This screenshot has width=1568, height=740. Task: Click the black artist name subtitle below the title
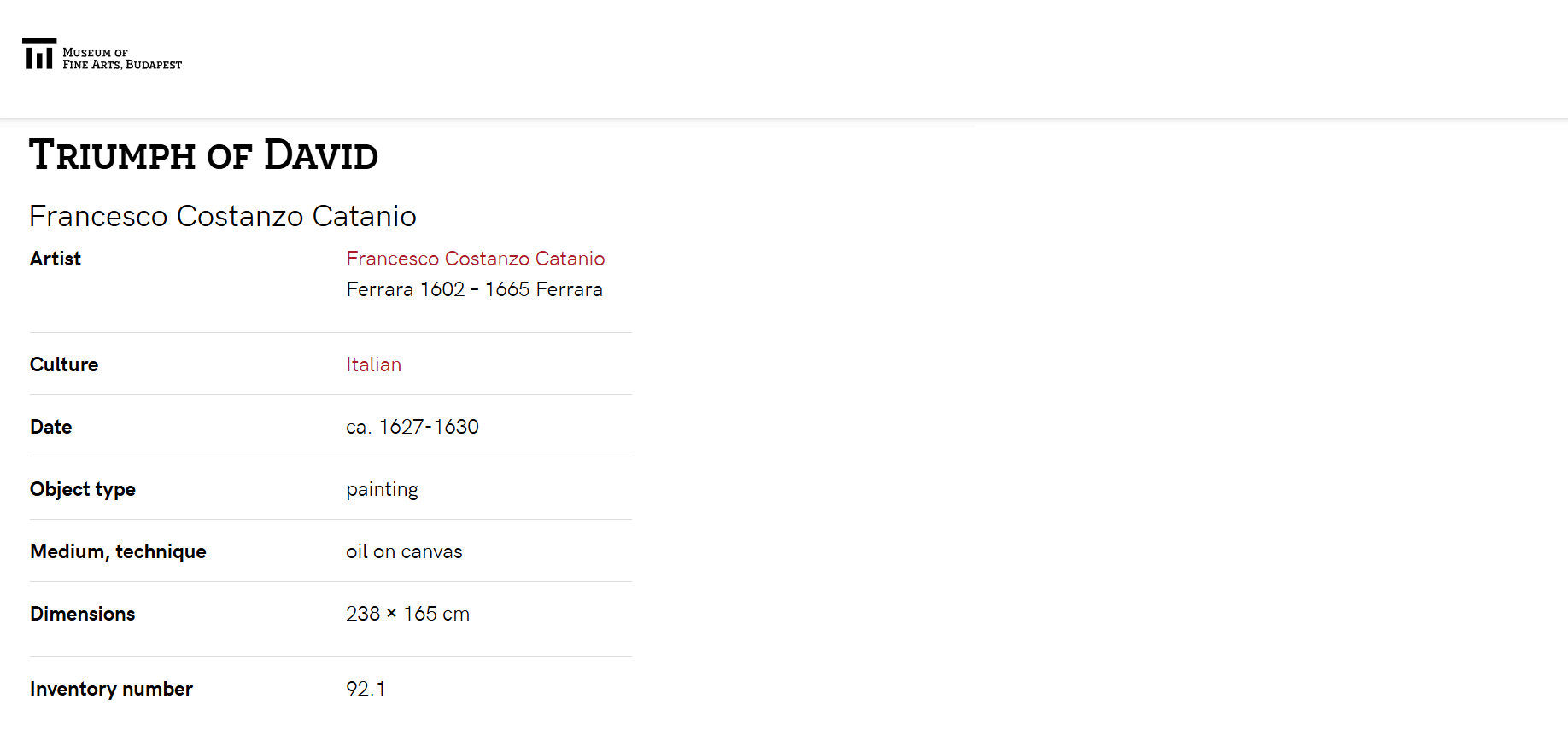tap(222, 217)
